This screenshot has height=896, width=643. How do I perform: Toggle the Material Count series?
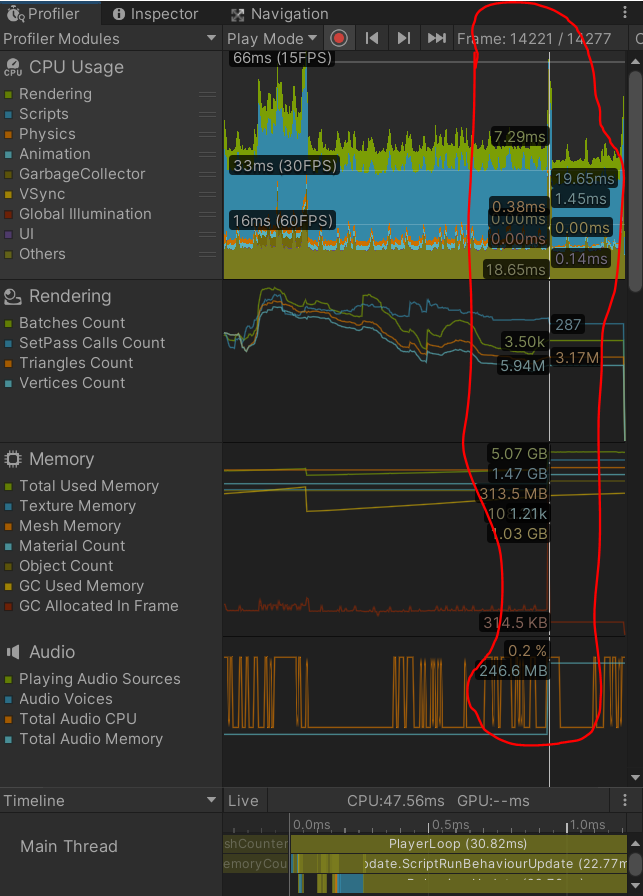[8, 546]
